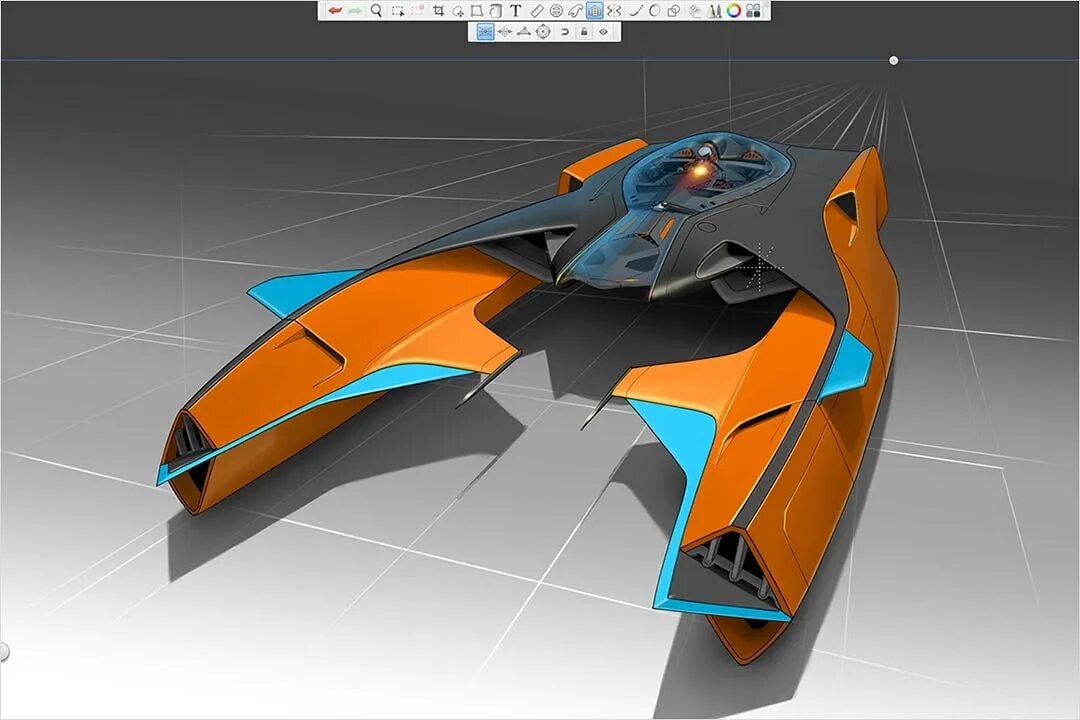This screenshot has height=720, width=1080.
Task: Turn on the Symmetry tool
Action: [614, 11]
